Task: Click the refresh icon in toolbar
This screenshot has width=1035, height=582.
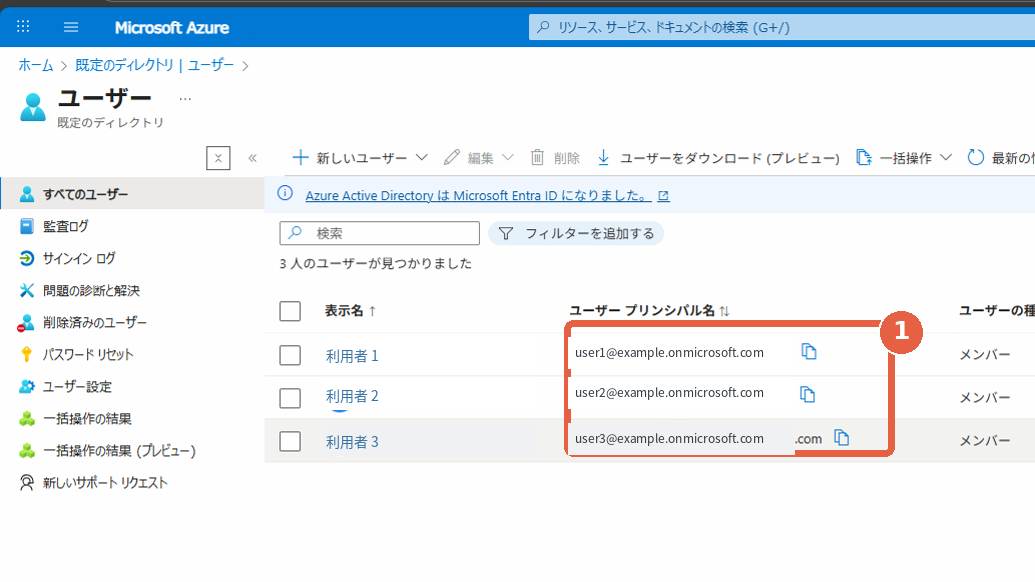Action: [976, 158]
